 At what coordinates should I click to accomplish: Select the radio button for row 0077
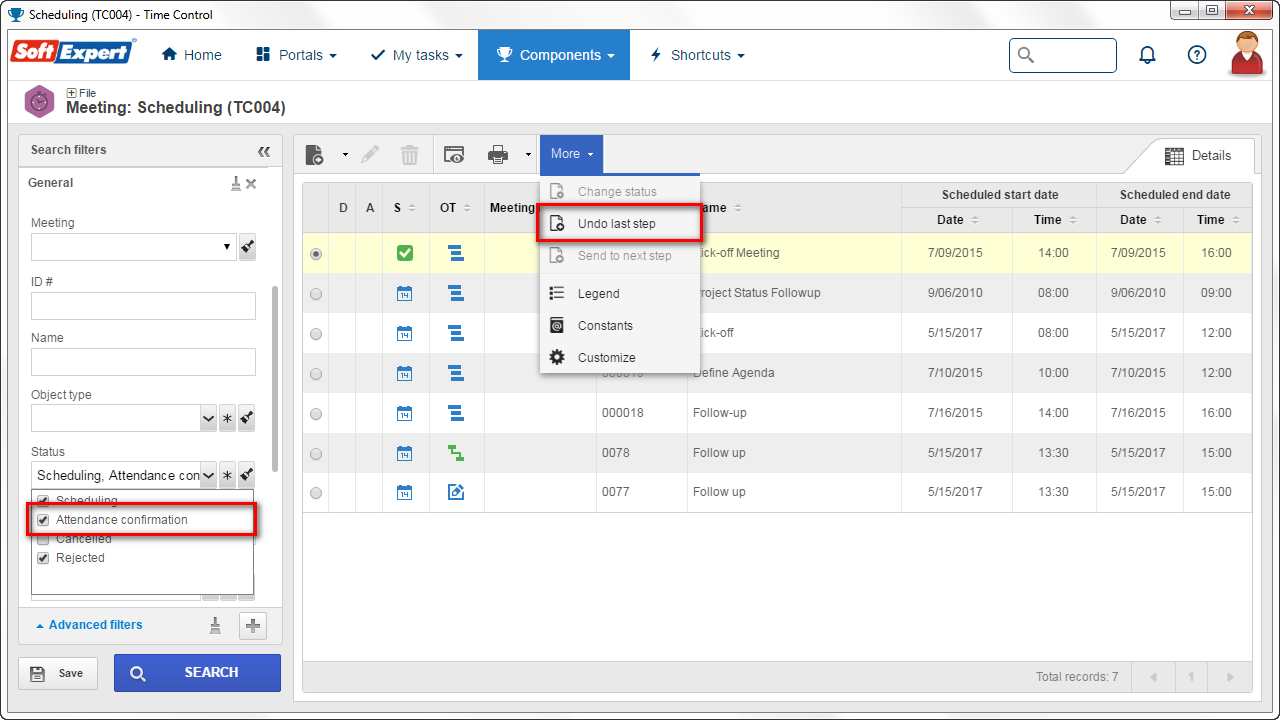pyautogui.click(x=316, y=493)
